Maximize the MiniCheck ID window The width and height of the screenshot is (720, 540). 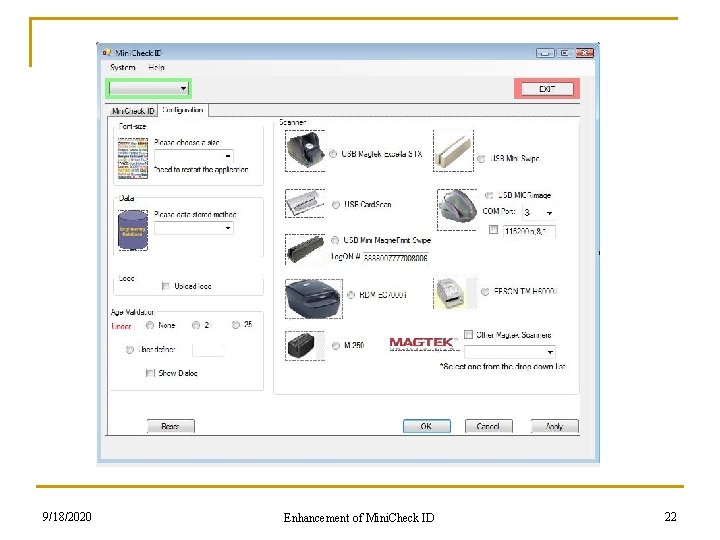pyautogui.click(x=564, y=53)
